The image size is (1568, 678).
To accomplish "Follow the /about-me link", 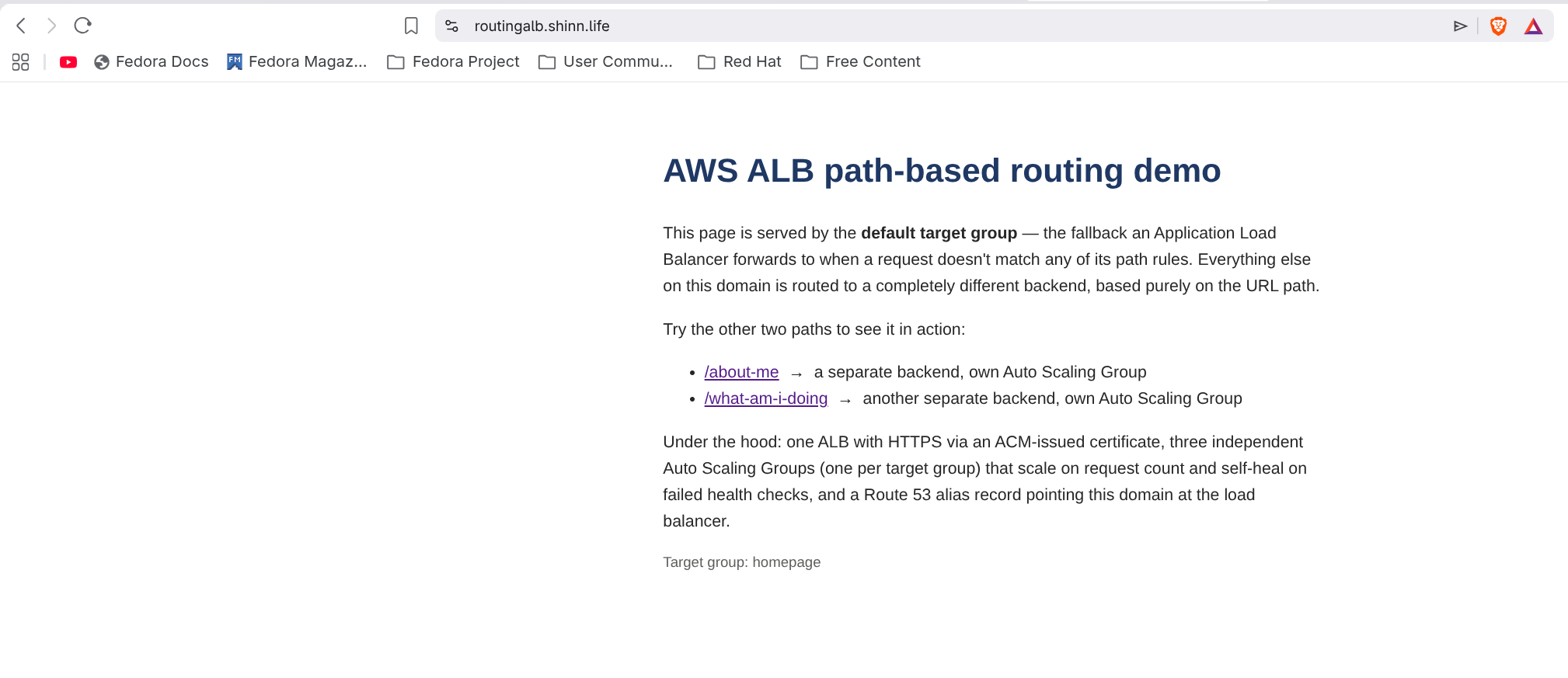I will pyautogui.click(x=741, y=372).
